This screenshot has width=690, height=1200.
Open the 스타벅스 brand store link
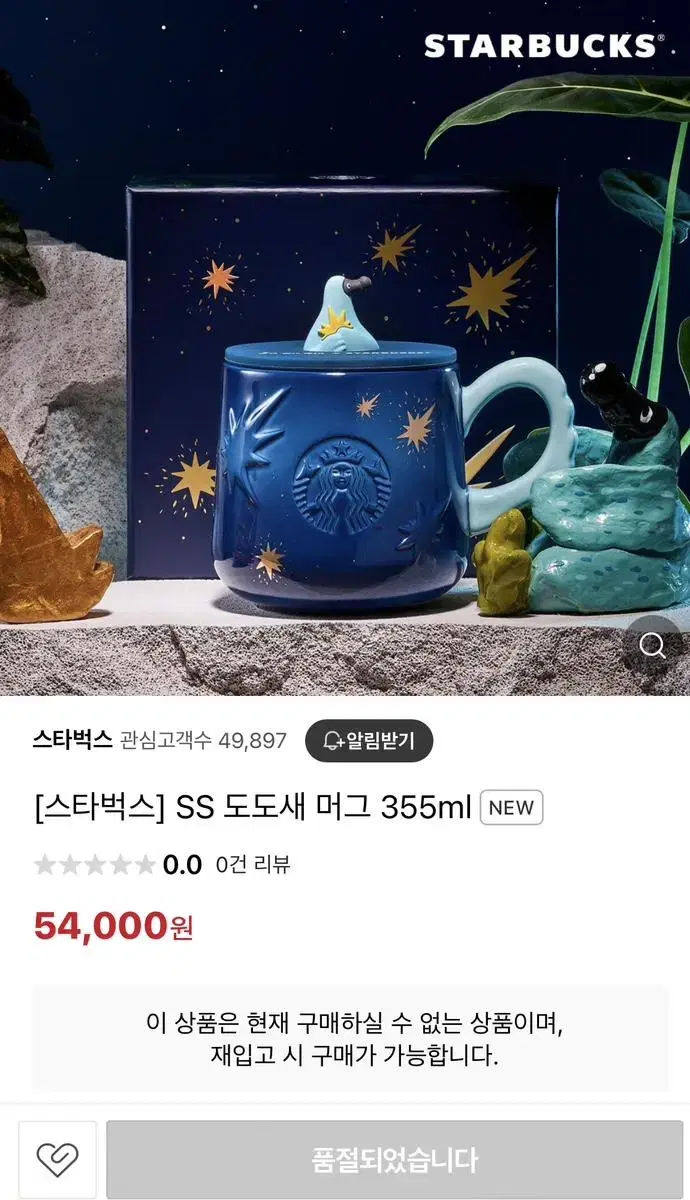(72, 740)
